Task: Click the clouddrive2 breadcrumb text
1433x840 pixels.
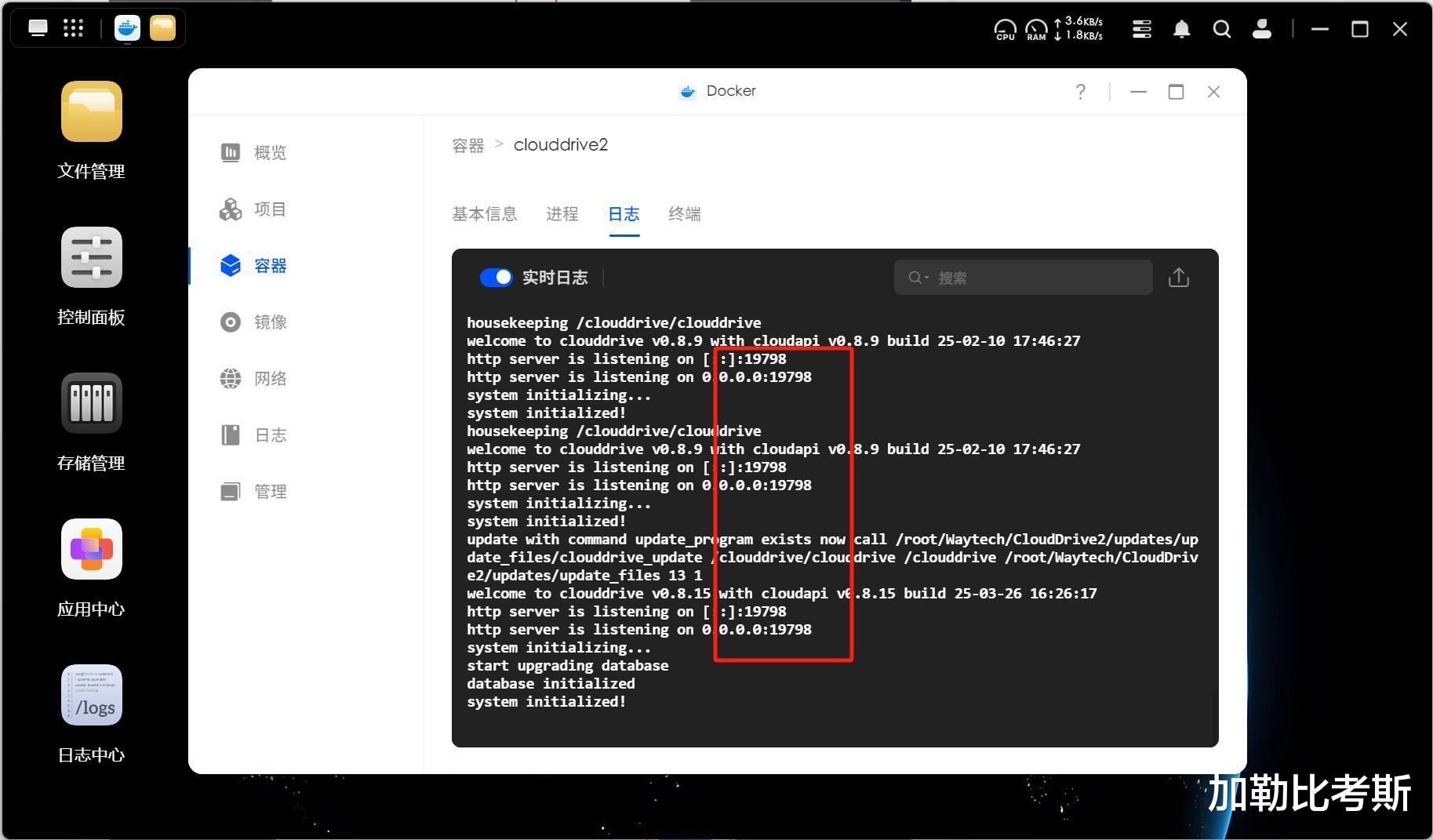Action: point(561,145)
